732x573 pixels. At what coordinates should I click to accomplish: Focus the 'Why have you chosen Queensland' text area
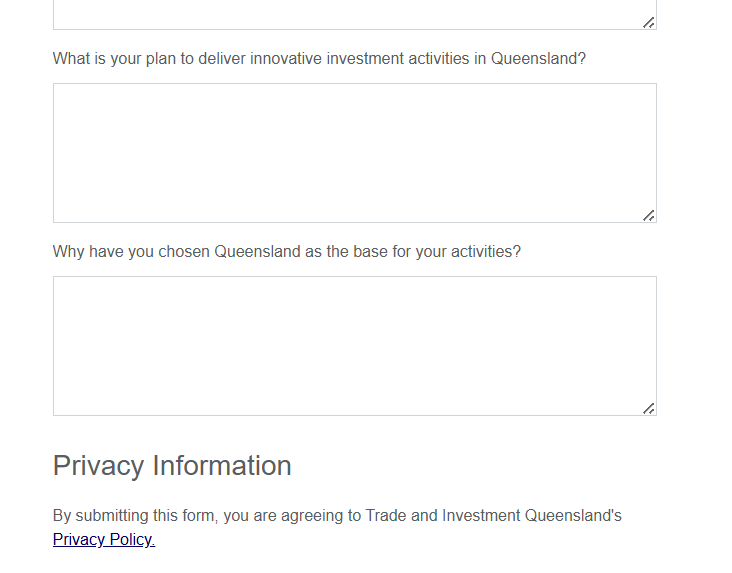click(x=354, y=345)
